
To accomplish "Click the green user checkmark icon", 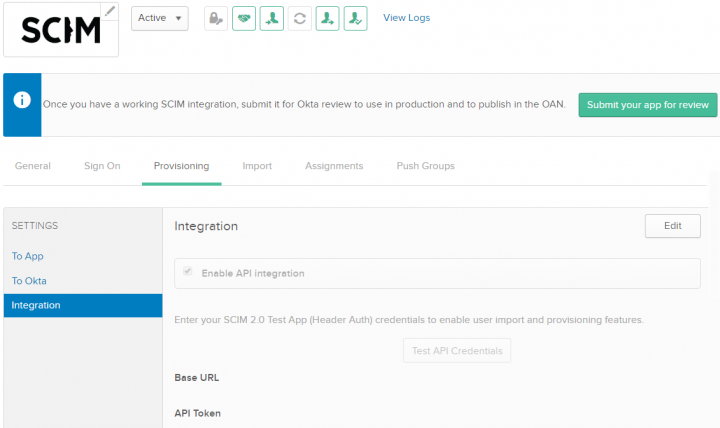I will click(x=355, y=18).
